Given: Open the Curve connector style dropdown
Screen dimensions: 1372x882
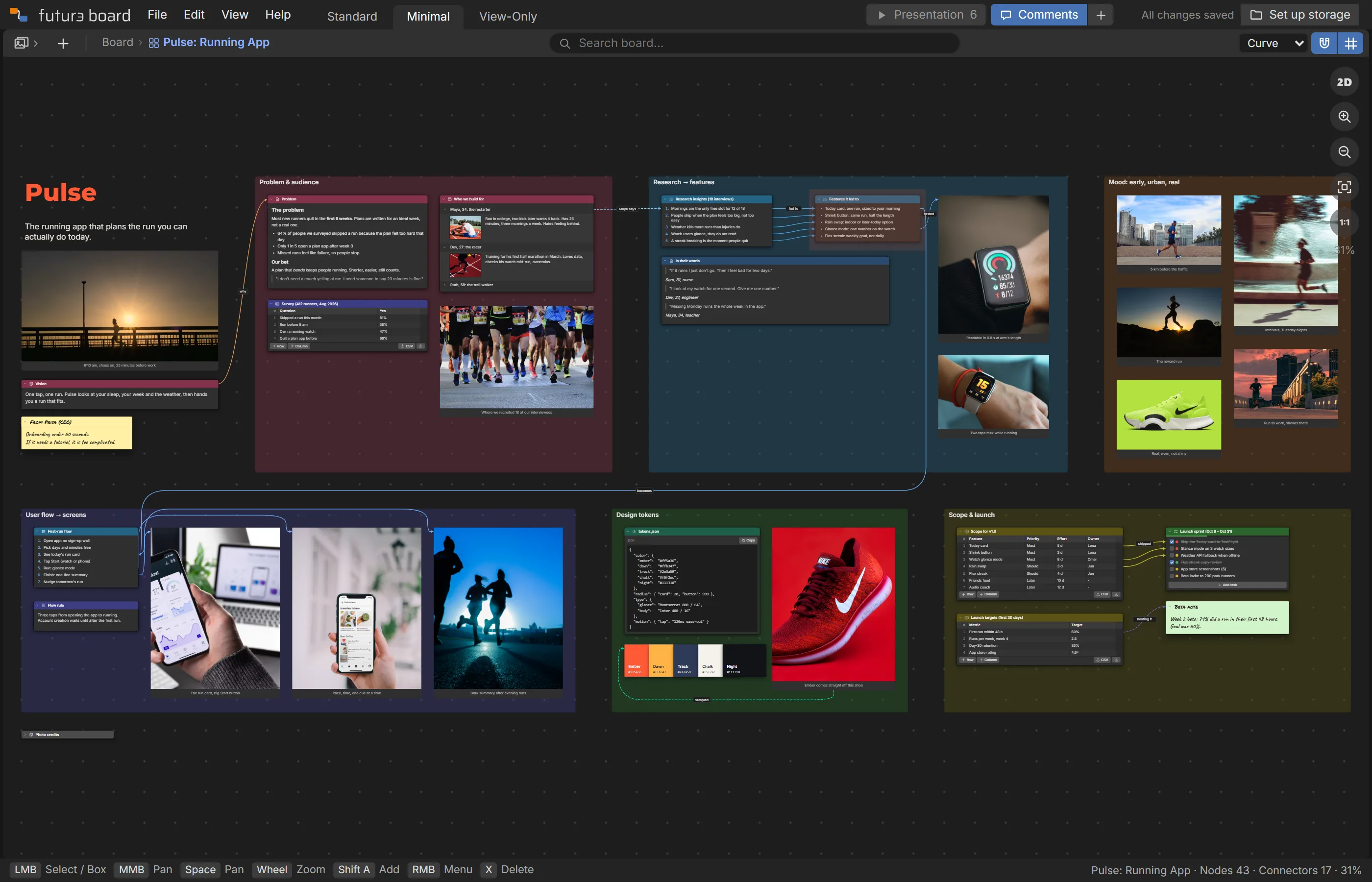Looking at the screenshot, I should (1274, 43).
